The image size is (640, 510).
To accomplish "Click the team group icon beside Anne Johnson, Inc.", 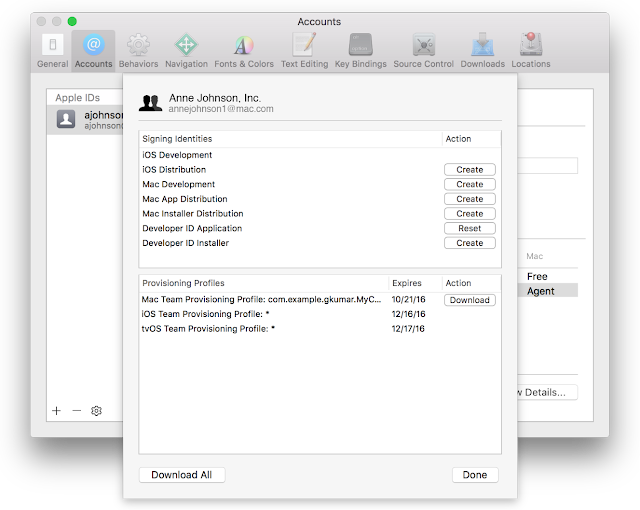I will [x=150, y=103].
